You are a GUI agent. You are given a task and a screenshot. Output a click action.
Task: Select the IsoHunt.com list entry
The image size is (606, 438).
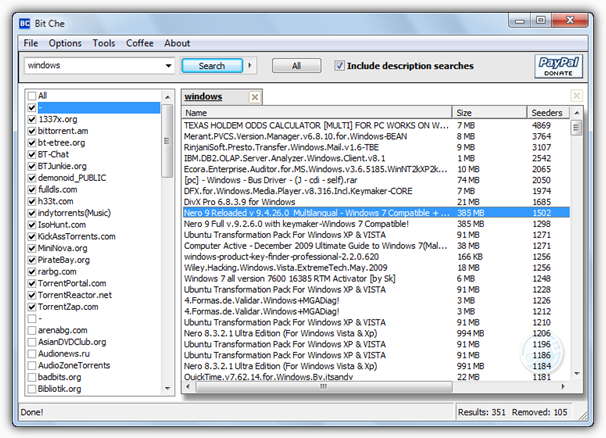pyautogui.click(x=62, y=225)
